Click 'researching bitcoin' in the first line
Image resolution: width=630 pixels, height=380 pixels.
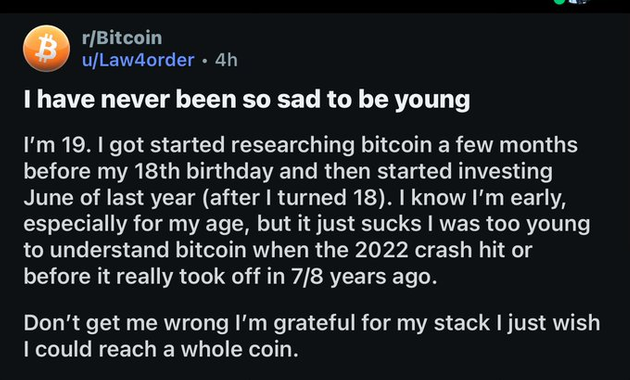(333, 145)
